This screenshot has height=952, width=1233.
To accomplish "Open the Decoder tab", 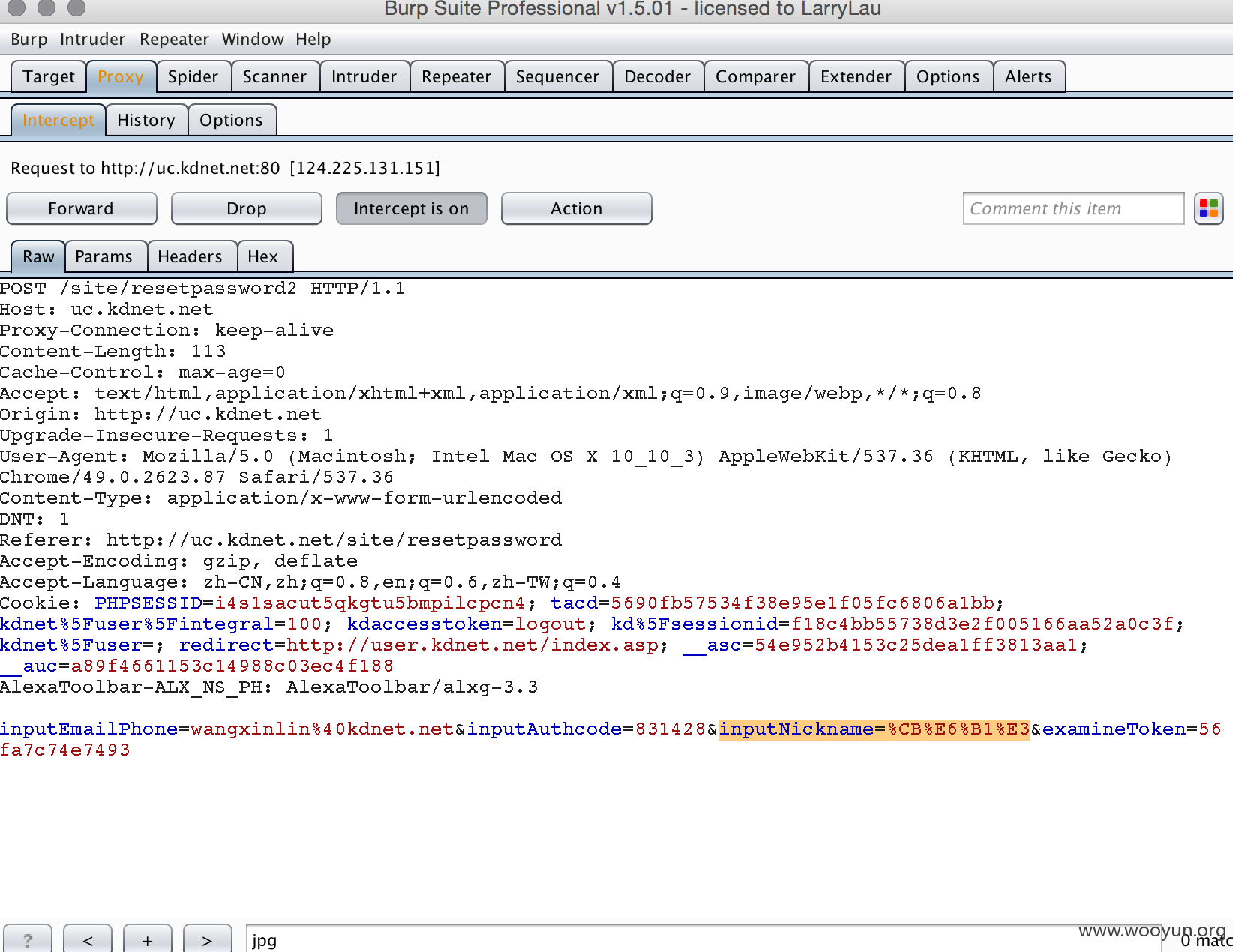I will tap(657, 76).
